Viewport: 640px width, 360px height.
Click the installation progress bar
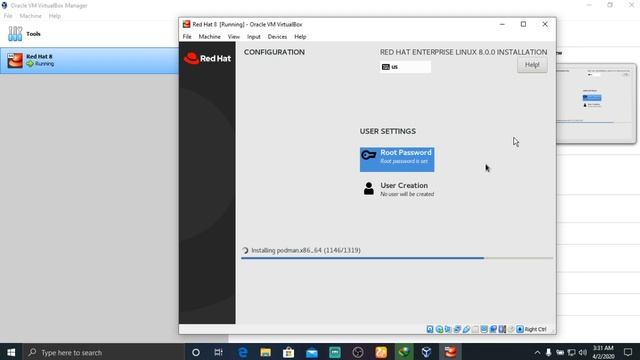point(397,258)
